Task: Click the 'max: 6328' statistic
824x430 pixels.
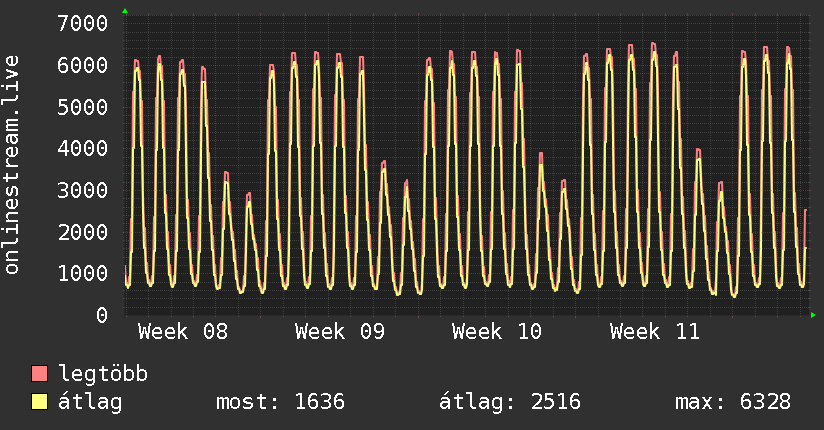Action: click(733, 402)
